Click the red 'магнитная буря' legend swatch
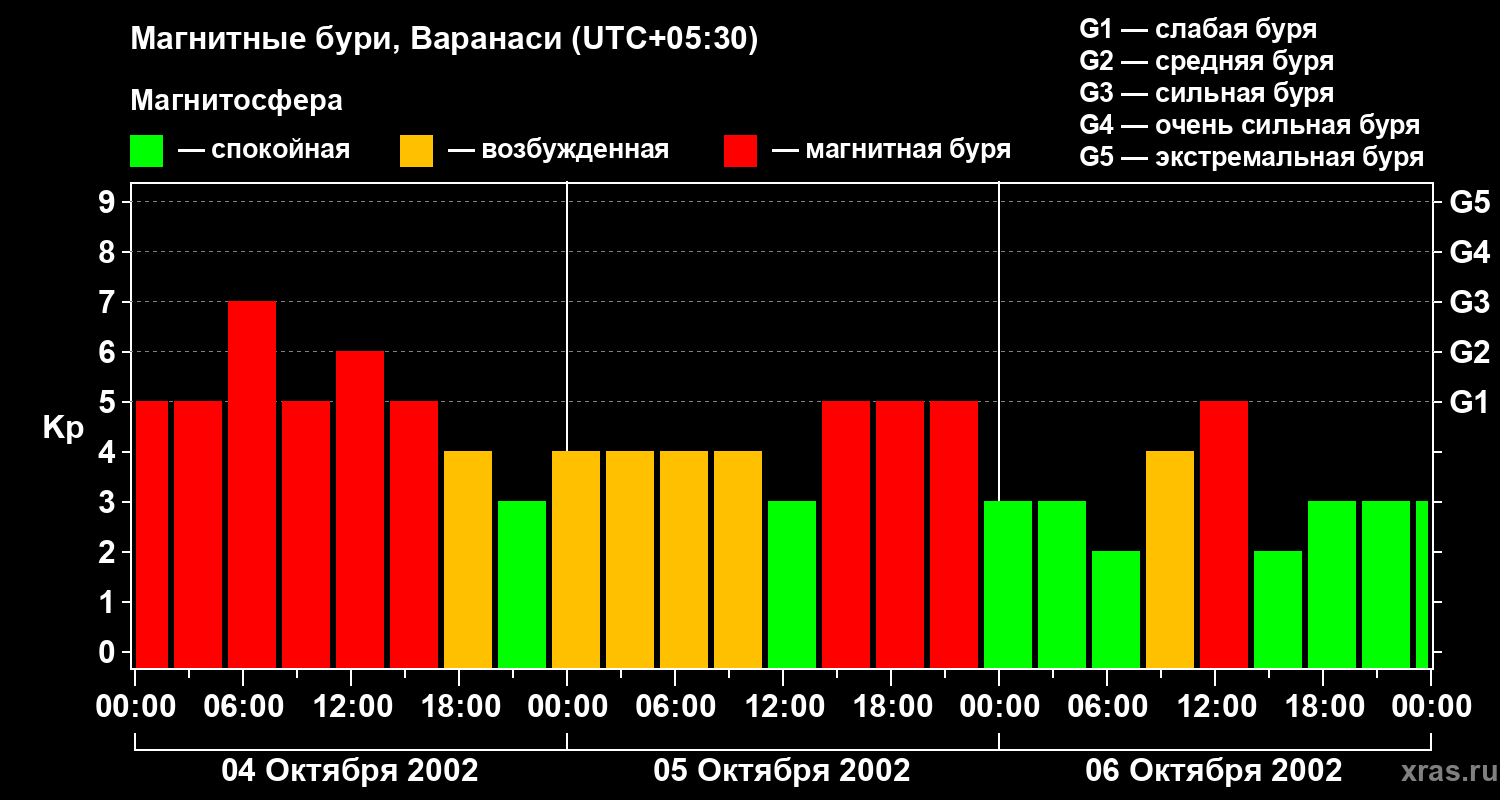The width and height of the screenshot is (1500, 800). point(740,151)
